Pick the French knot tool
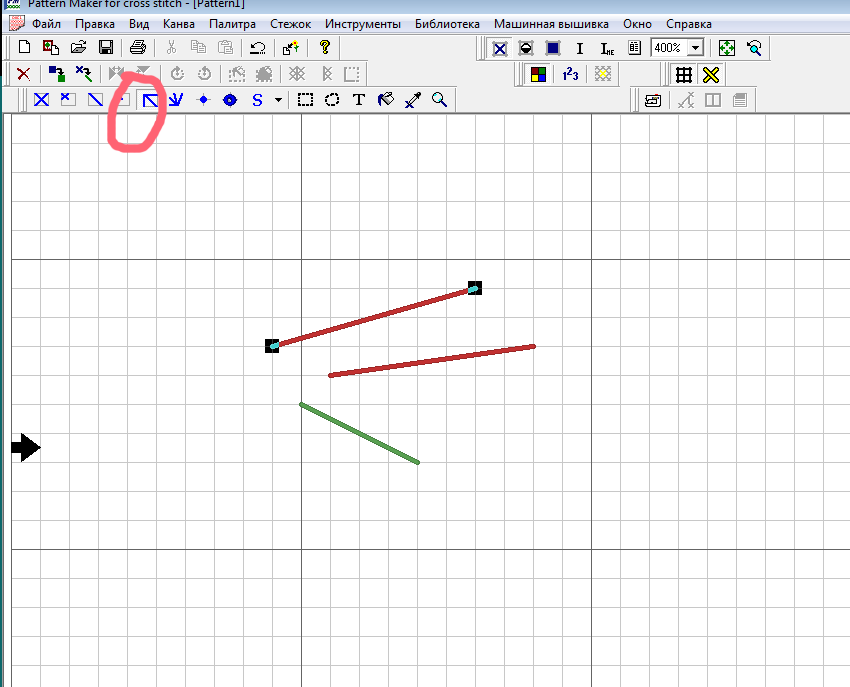This screenshot has height=687, width=850. (203, 100)
